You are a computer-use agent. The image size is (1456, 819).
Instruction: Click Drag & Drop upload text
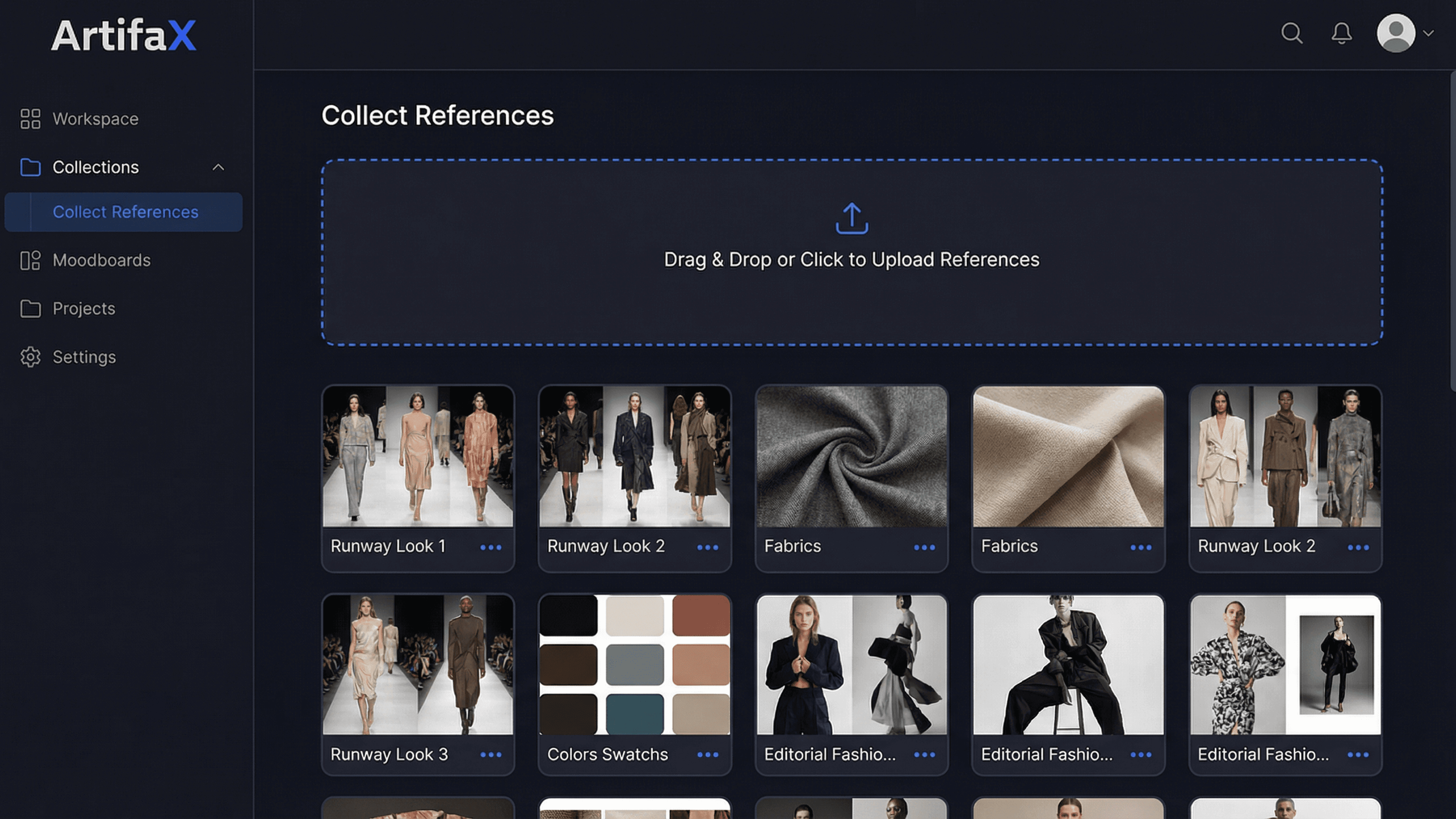(x=851, y=259)
